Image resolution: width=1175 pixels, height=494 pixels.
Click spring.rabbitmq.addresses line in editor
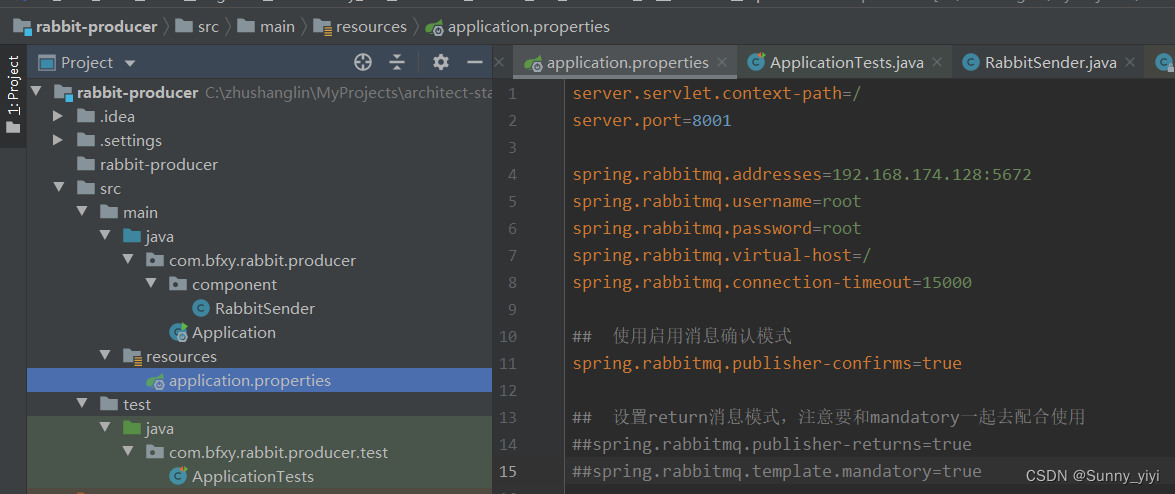(x=802, y=175)
